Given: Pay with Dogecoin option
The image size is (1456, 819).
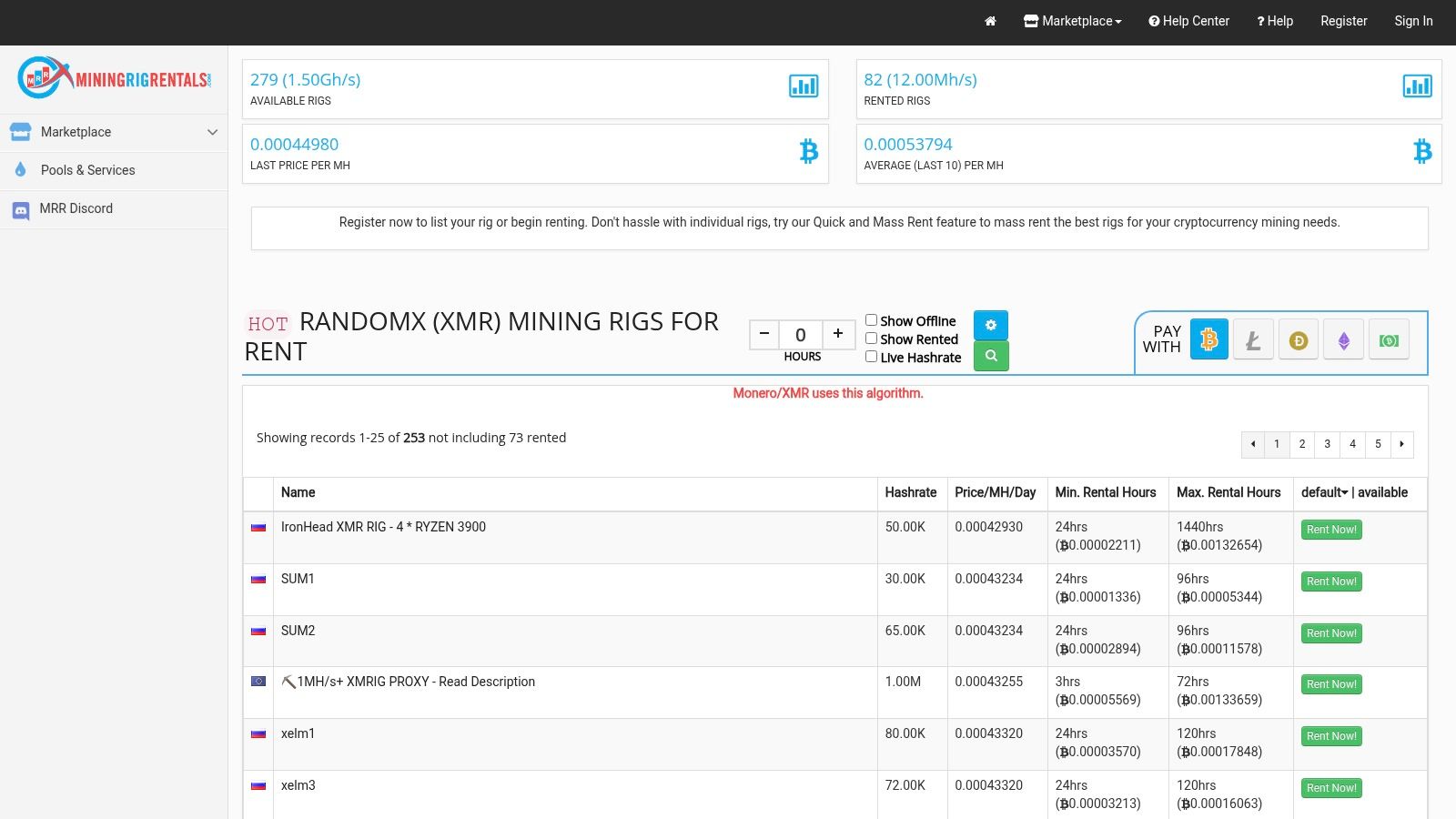Looking at the screenshot, I should [1299, 339].
